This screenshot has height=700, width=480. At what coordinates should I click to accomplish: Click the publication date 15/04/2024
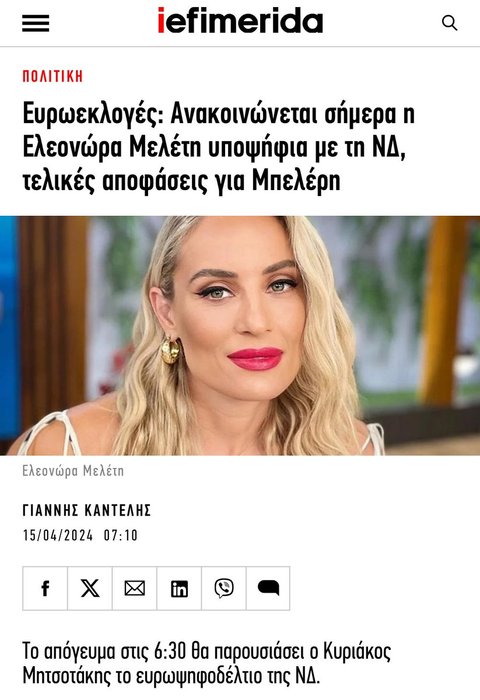click(58, 535)
